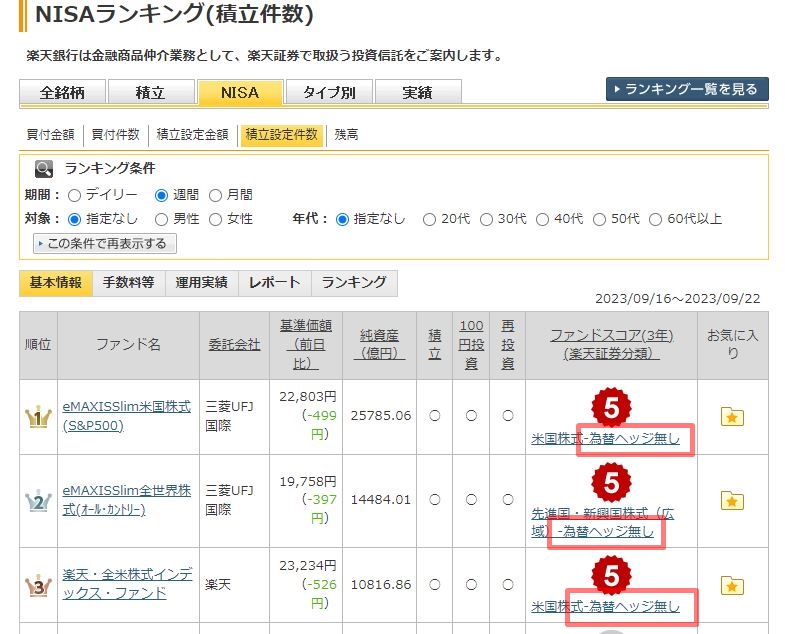Click ランキング一覧を見る button
Image resolution: width=785 pixels, height=634 pixels.
click(687, 89)
